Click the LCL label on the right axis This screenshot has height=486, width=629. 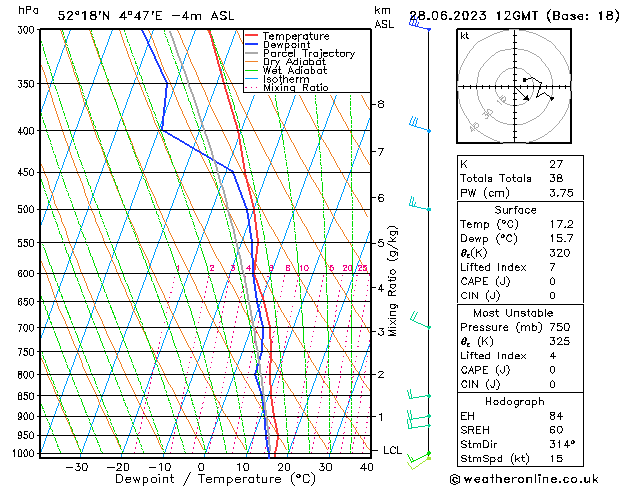click(x=392, y=450)
